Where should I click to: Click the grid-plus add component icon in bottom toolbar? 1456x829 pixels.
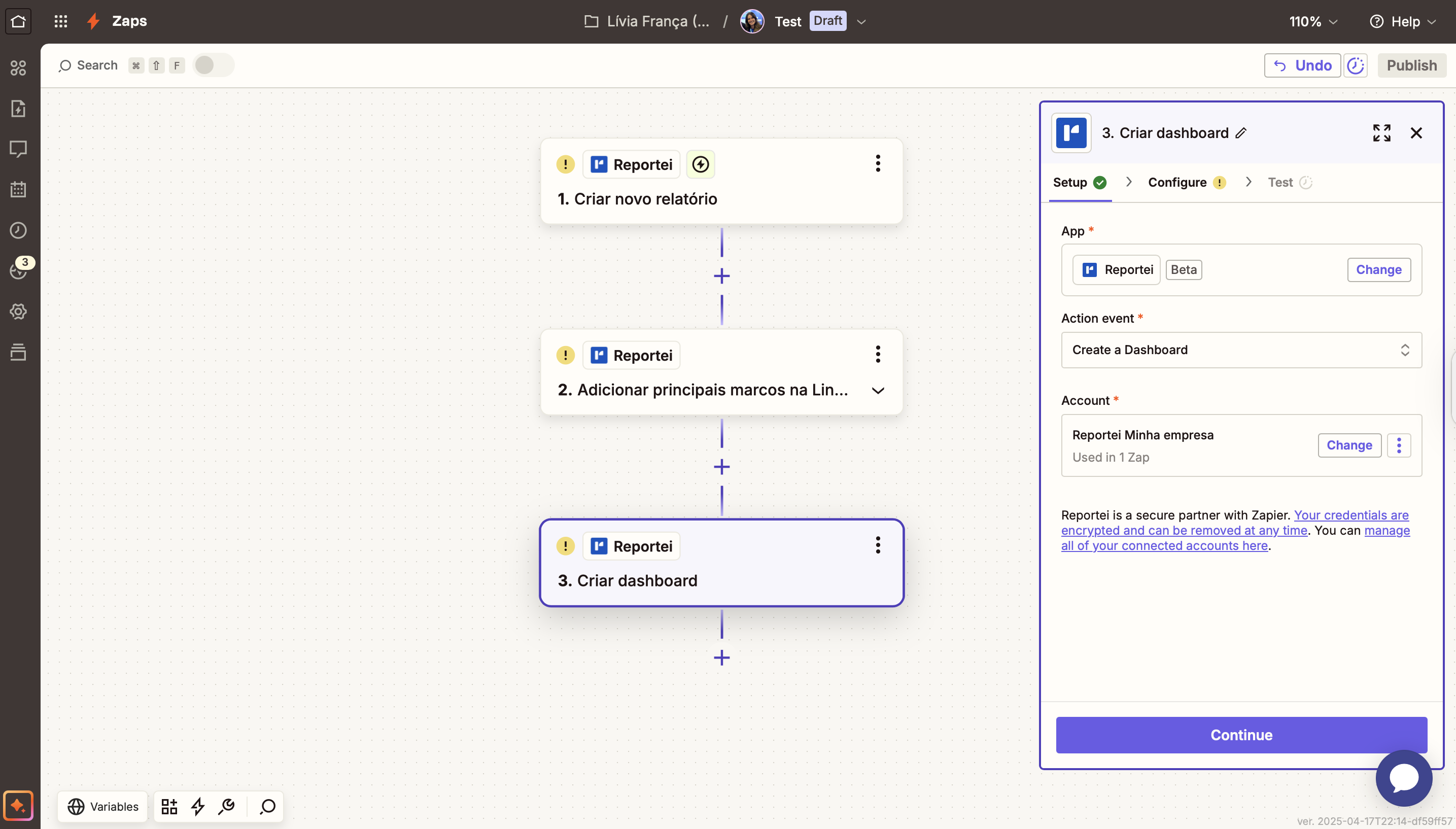coord(168,806)
